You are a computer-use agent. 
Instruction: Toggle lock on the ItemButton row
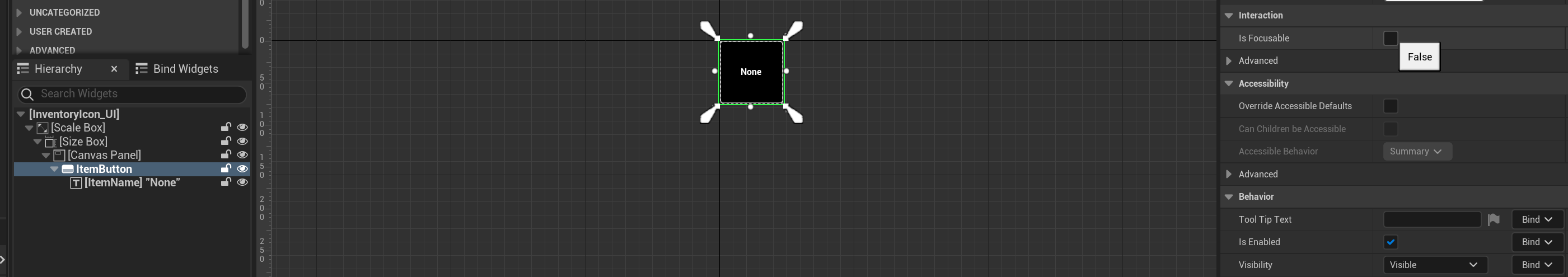tap(226, 168)
